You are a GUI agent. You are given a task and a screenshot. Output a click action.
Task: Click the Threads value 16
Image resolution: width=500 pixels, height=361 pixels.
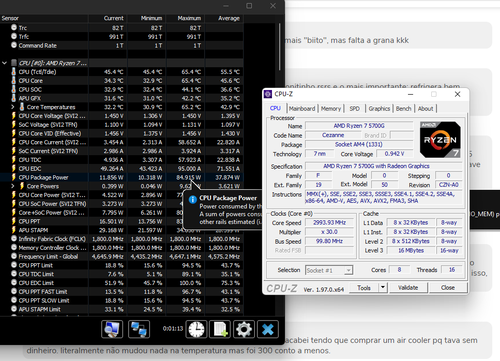pyautogui.click(x=452, y=270)
